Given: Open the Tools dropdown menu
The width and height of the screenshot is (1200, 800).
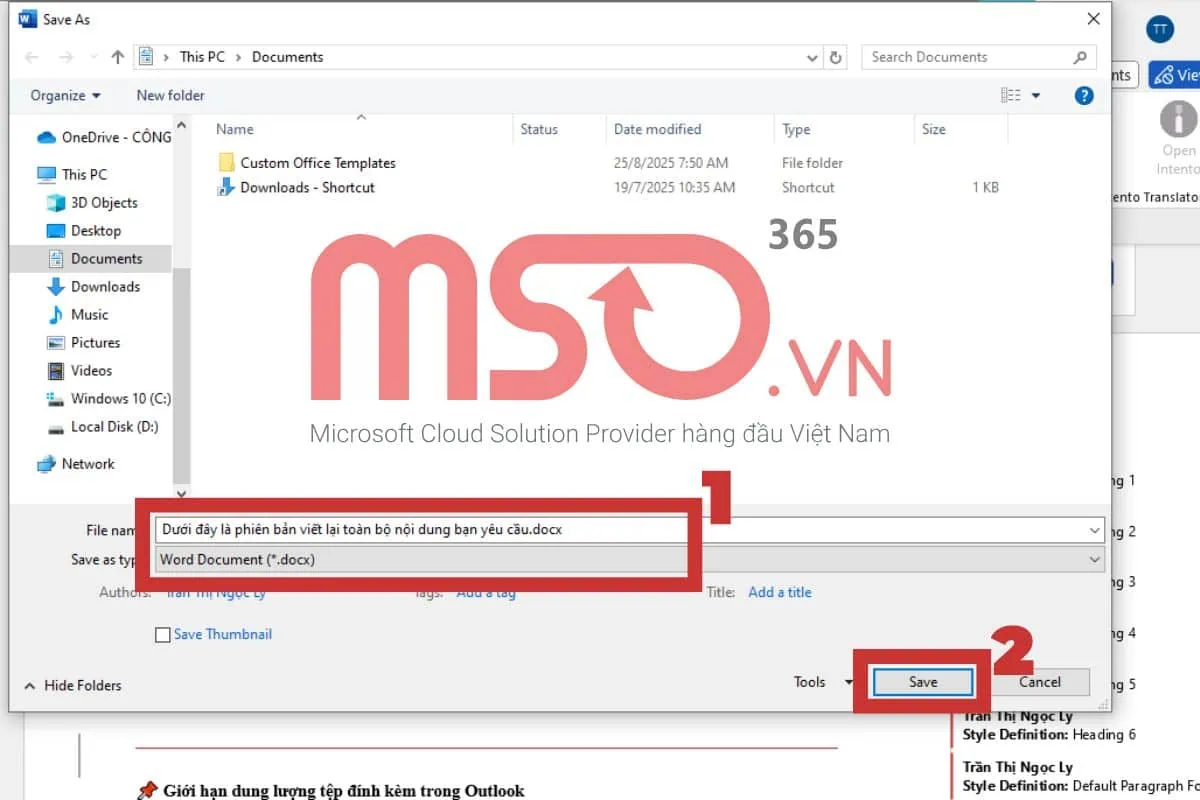Looking at the screenshot, I should (822, 682).
